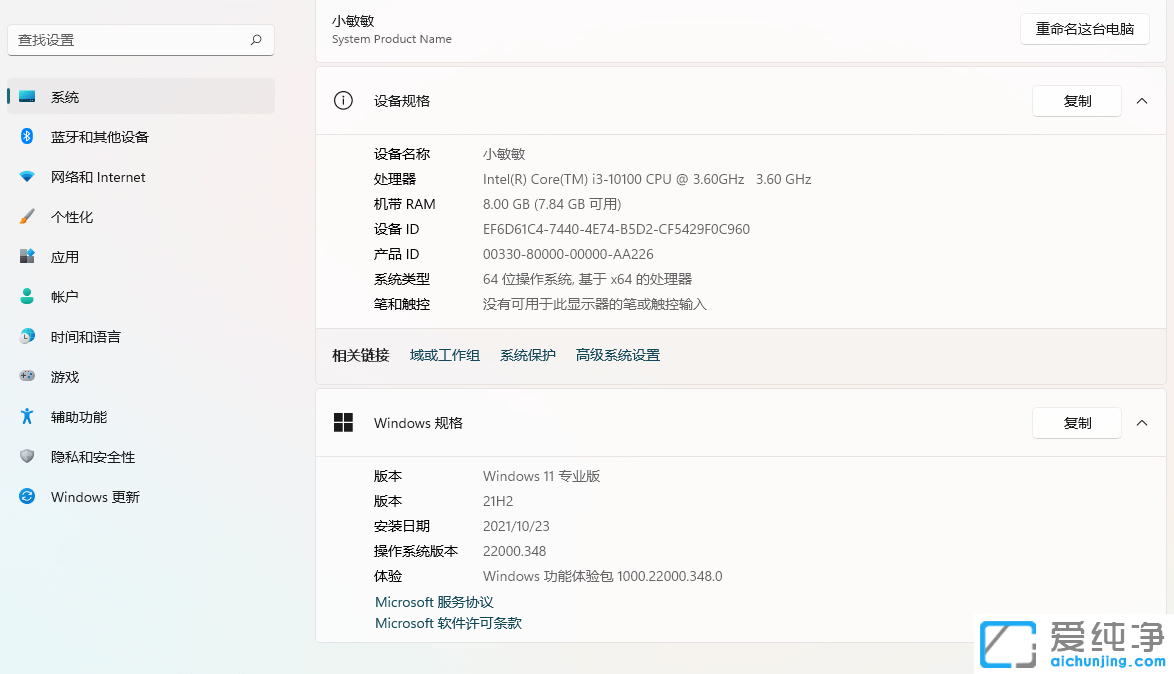
Task: Click the 重命名这台电脑 button
Action: click(x=1084, y=29)
